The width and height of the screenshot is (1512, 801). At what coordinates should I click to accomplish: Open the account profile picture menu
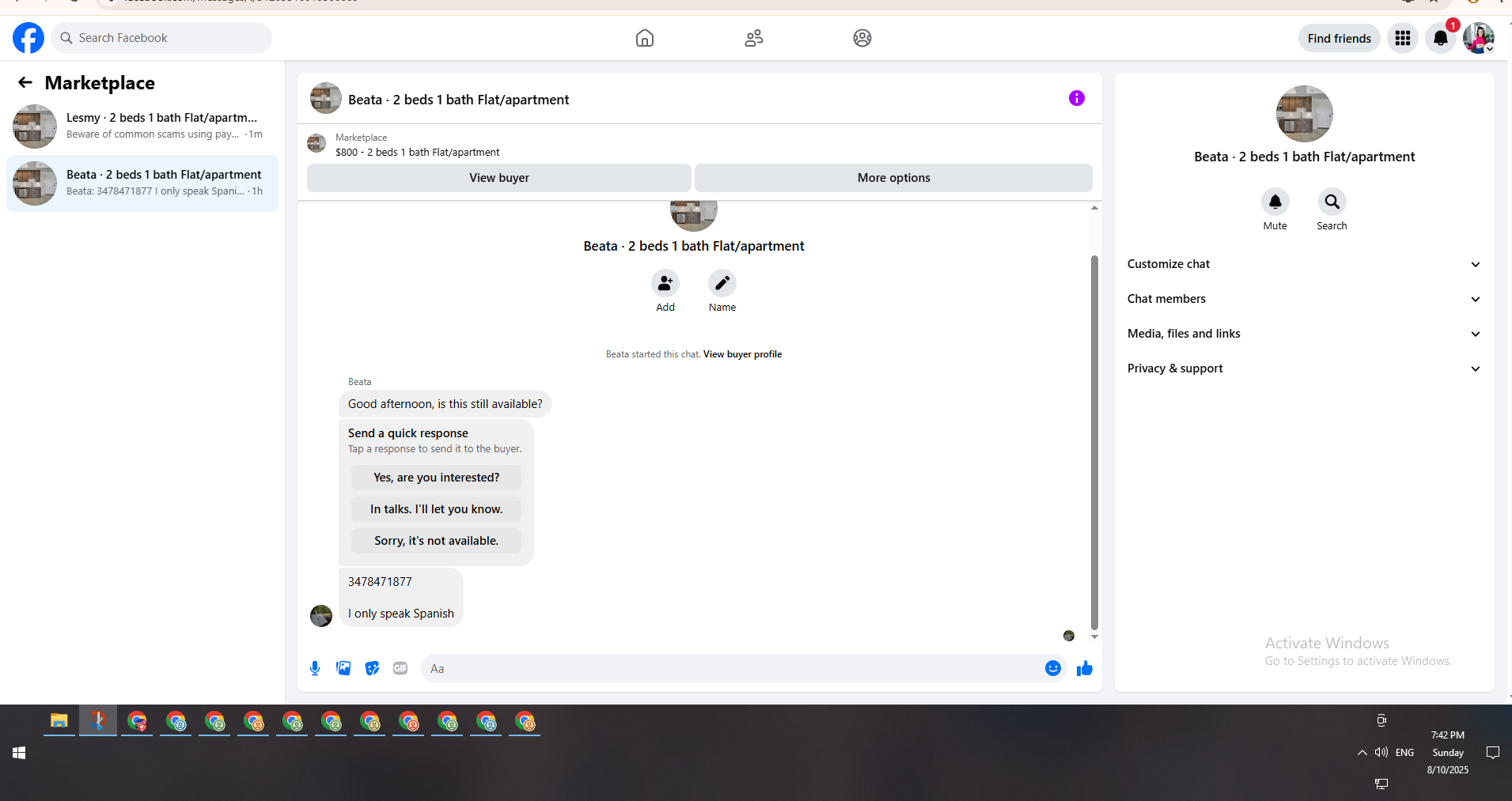pyautogui.click(x=1478, y=38)
